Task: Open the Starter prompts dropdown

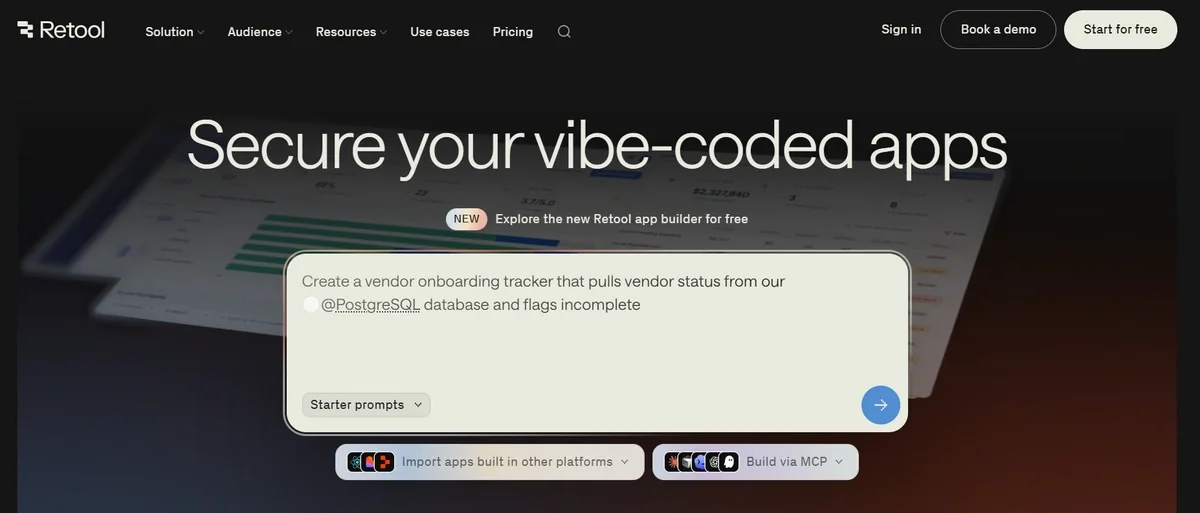Action: [366, 405]
